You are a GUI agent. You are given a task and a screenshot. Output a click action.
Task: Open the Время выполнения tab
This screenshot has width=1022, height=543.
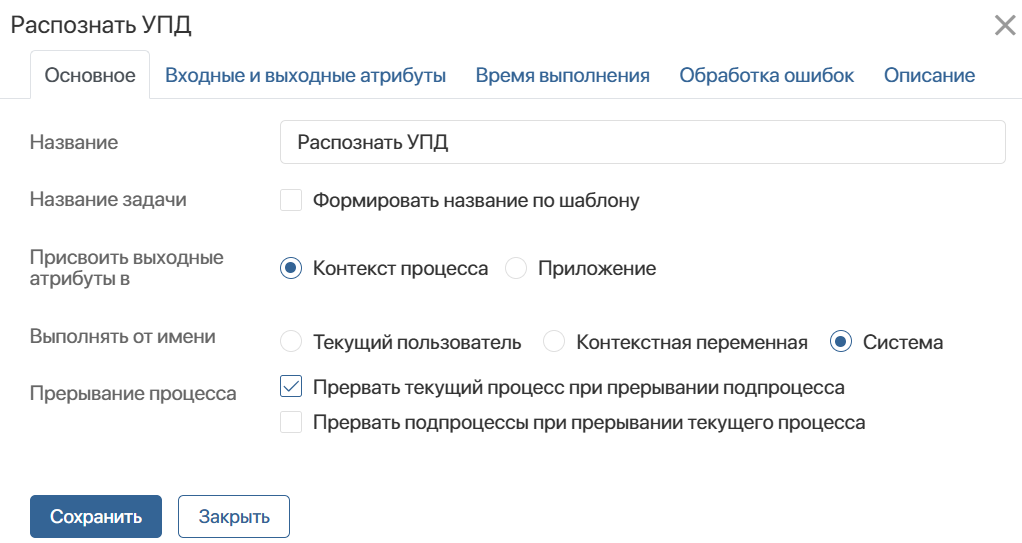tap(562, 75)
